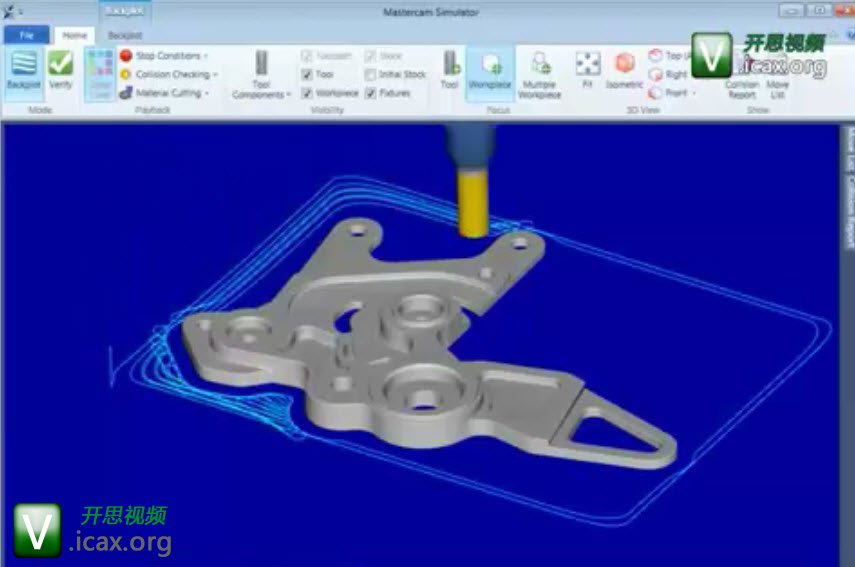This screenshot has width=855, height=567.
Task: Expand the vertical Collision Report side panel tab
Action: 848,212
